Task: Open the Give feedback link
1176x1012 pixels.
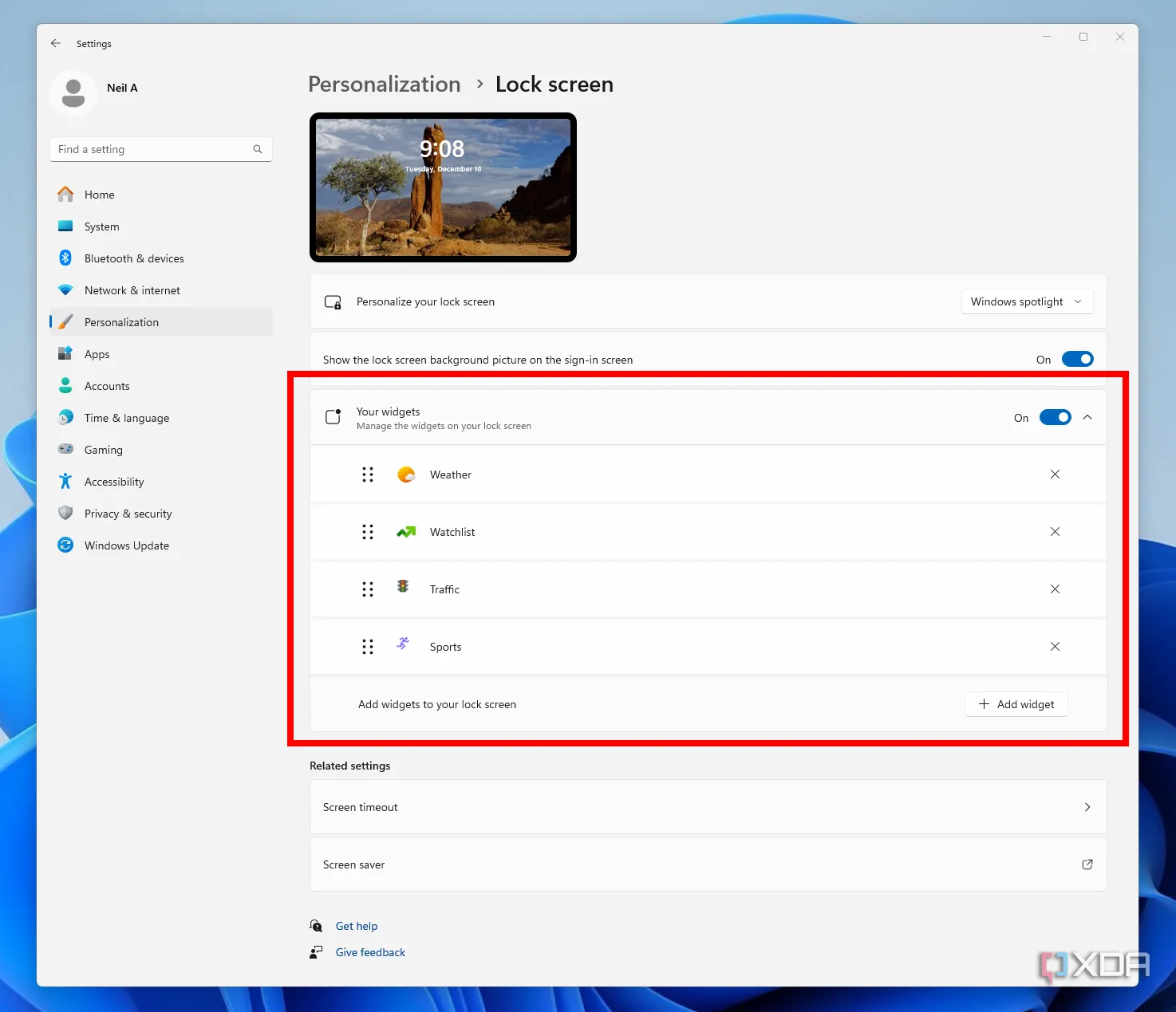Action: pos(370,951)
